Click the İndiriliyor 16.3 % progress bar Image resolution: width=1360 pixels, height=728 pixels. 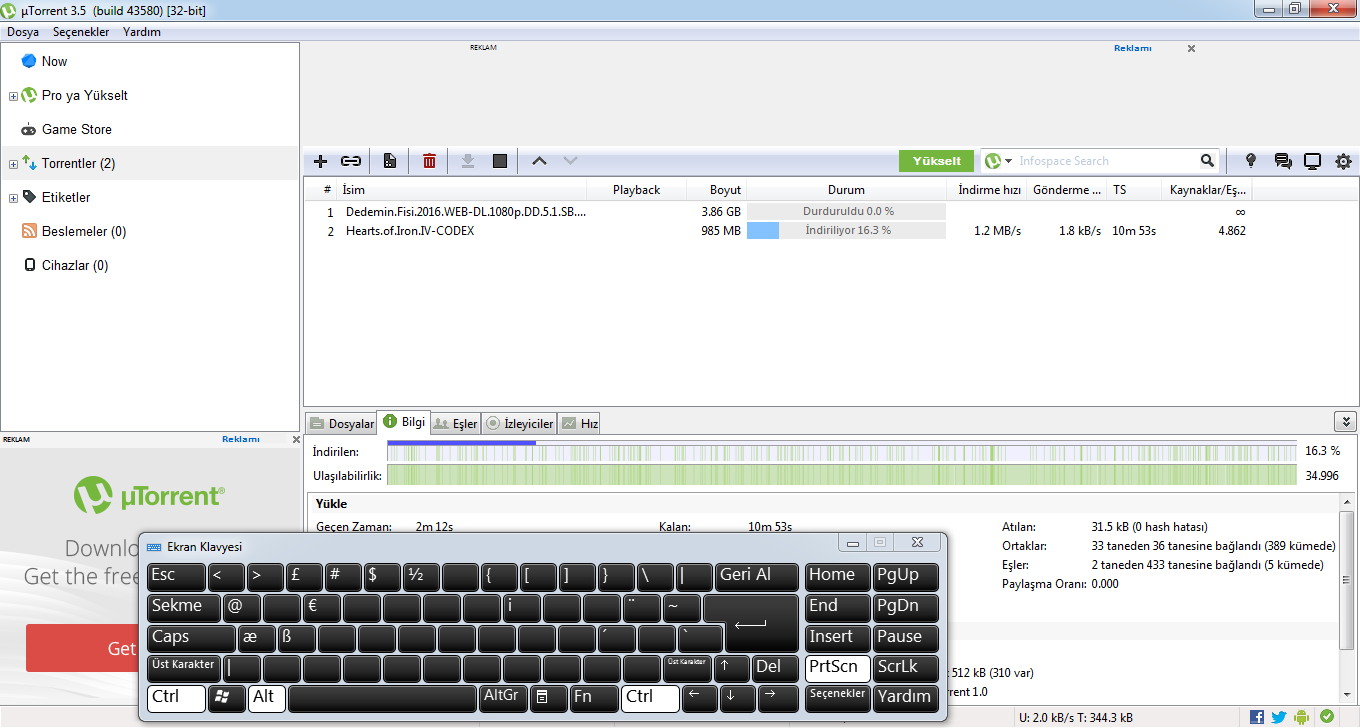click(846, 231)
